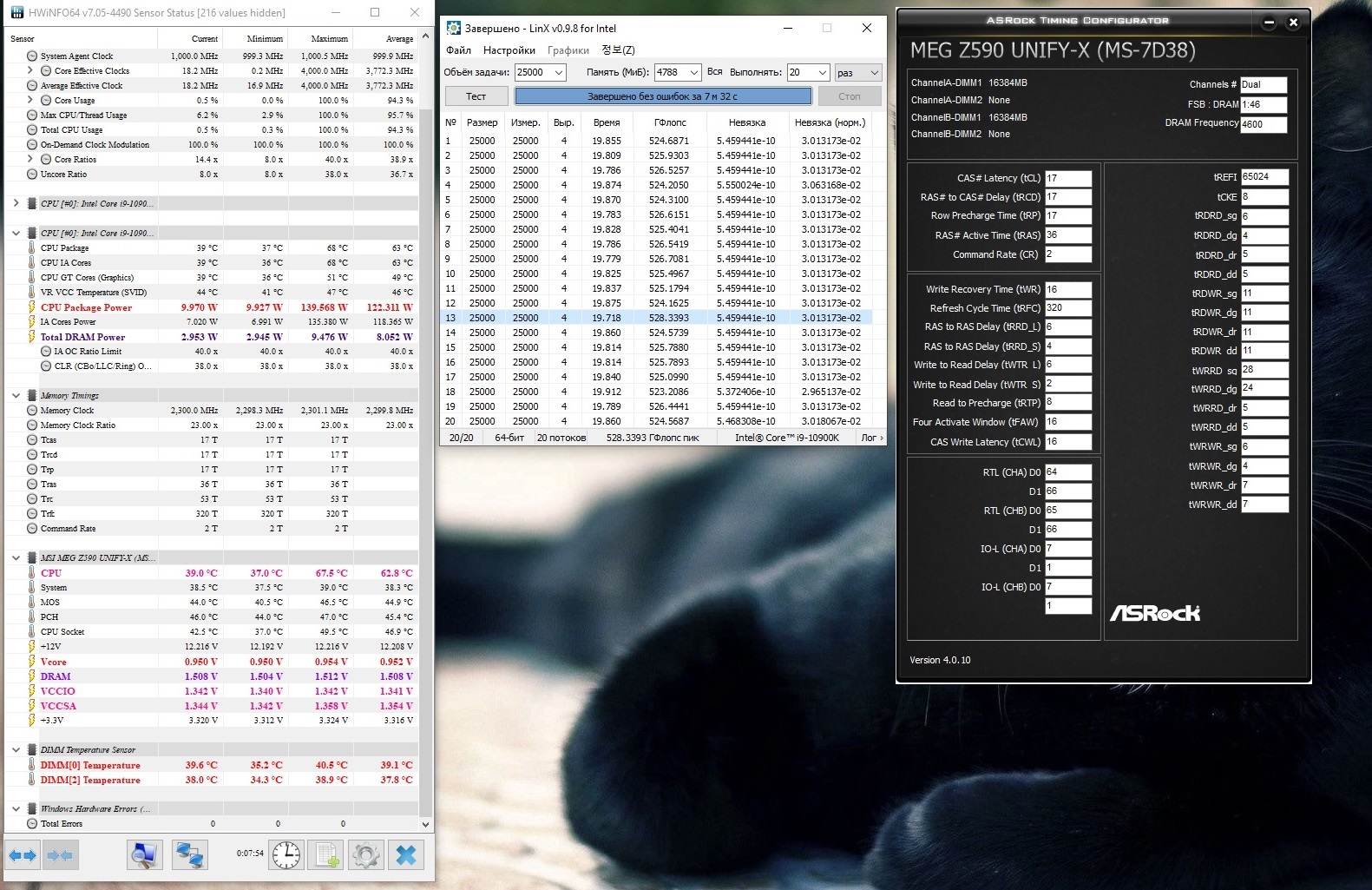Click the System Agent Clock row icon
1372x890 pixels.
tap(32, 56)
